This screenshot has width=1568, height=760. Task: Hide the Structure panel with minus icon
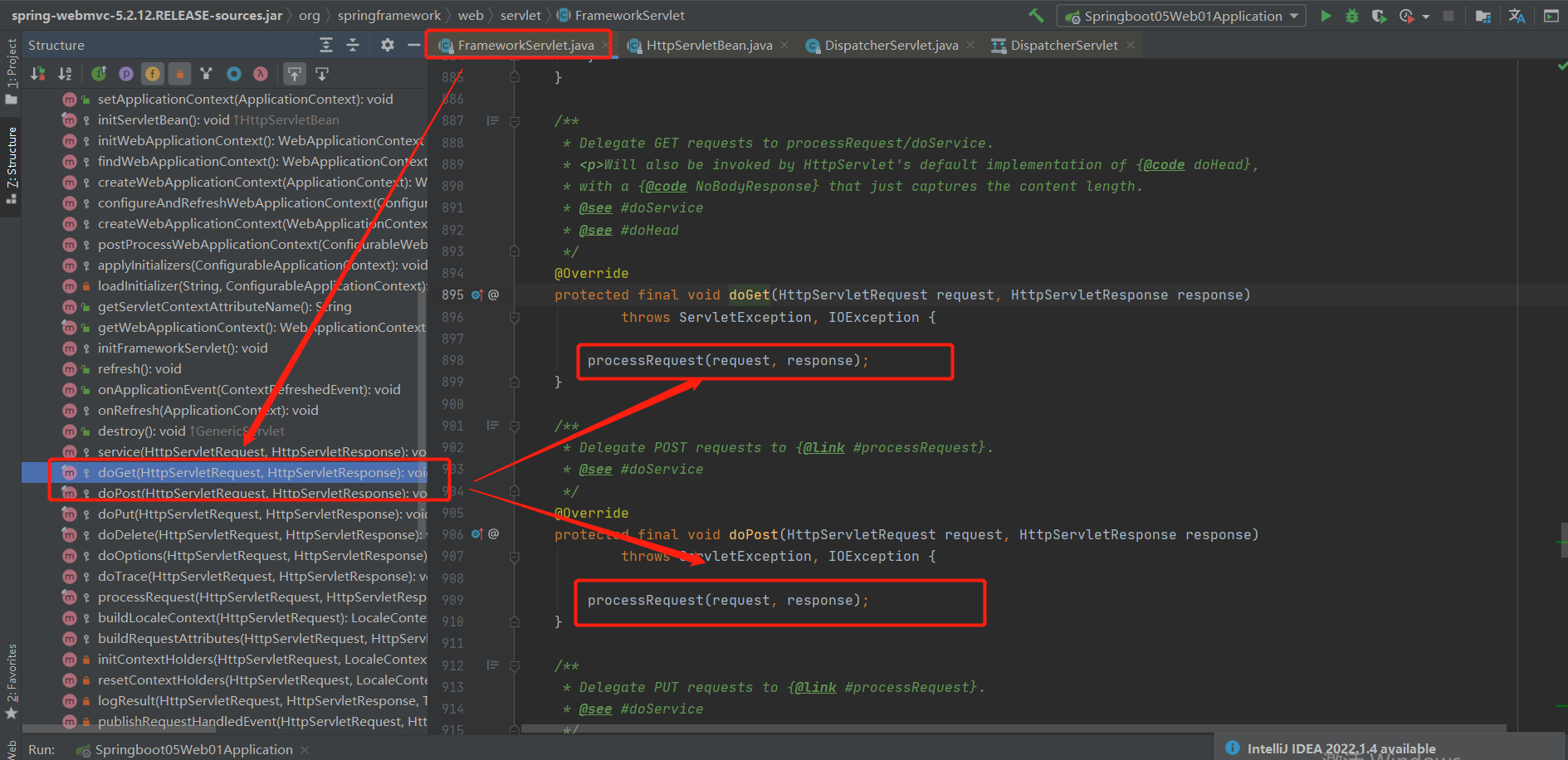pos(414,45)
